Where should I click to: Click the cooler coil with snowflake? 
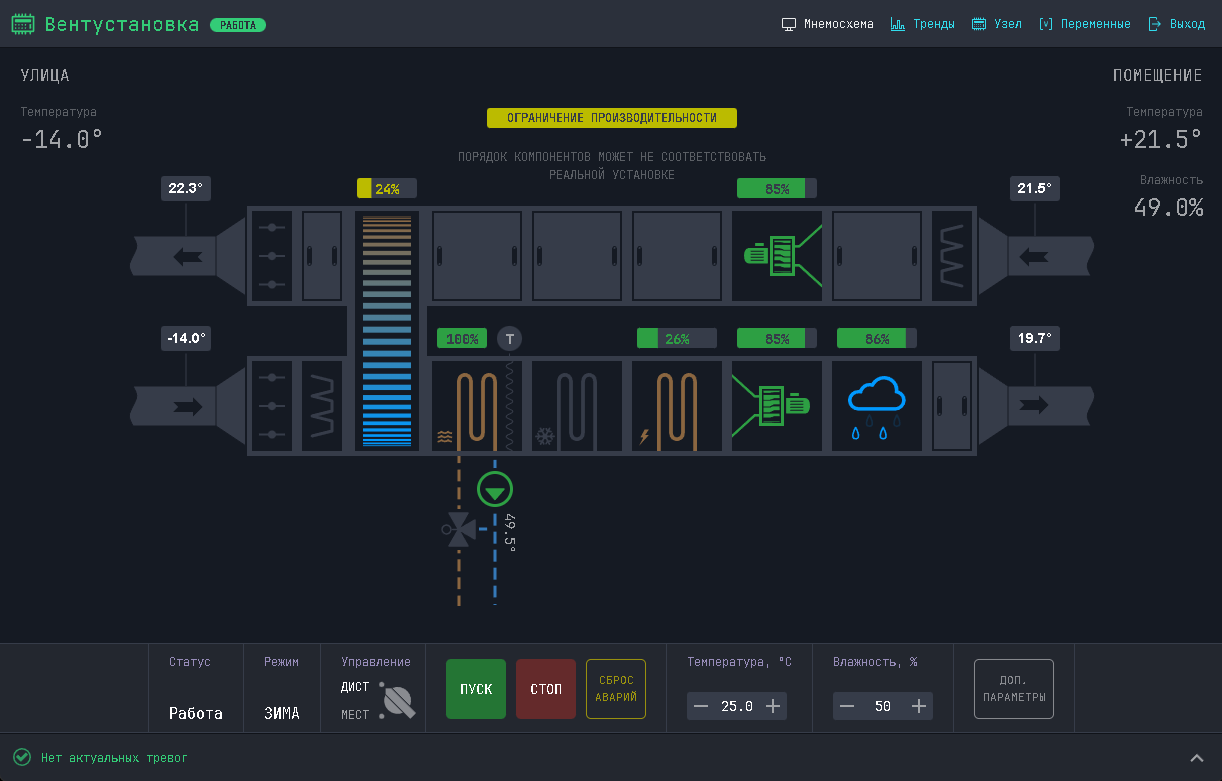tap(576, 405)
